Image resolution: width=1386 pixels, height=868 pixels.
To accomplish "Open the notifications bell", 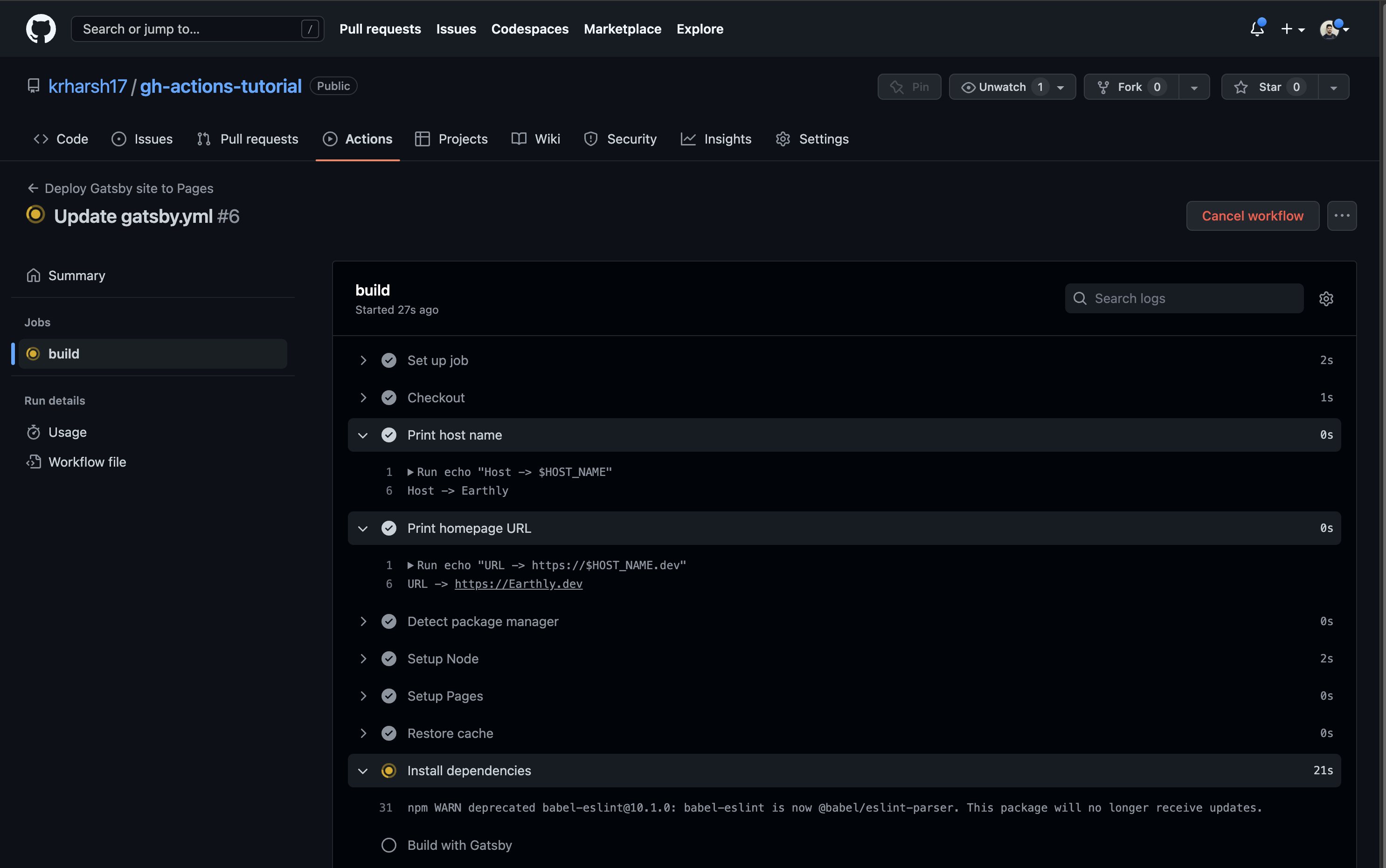I will tap(1257, 29).
